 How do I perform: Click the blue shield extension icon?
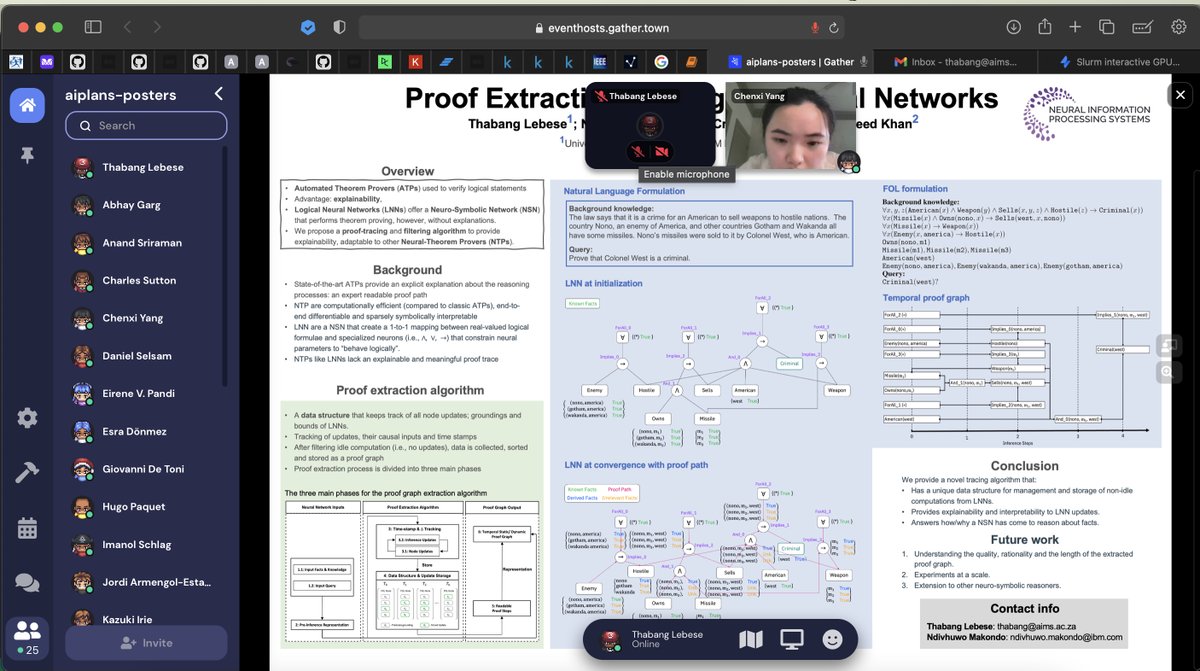[307, 28]
